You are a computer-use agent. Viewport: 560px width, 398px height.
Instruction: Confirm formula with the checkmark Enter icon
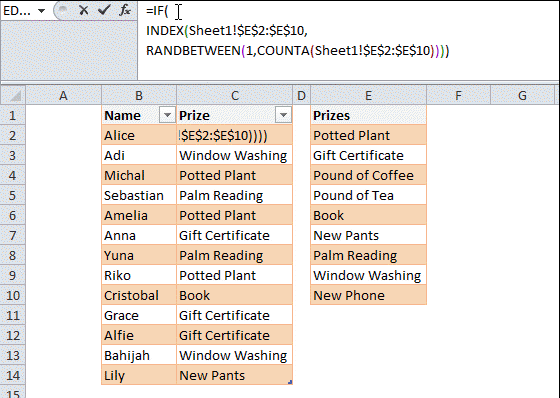pos(104,10)
